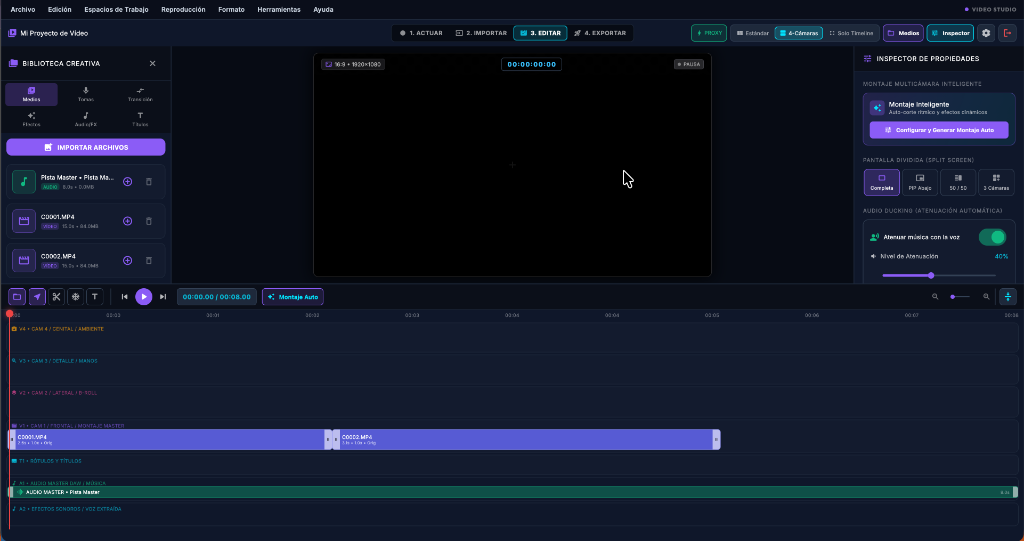1024x541 pixels.
Task: Disable Atenuar música con la voz switch
Action: pyautogui.click(x=992, y=237)
